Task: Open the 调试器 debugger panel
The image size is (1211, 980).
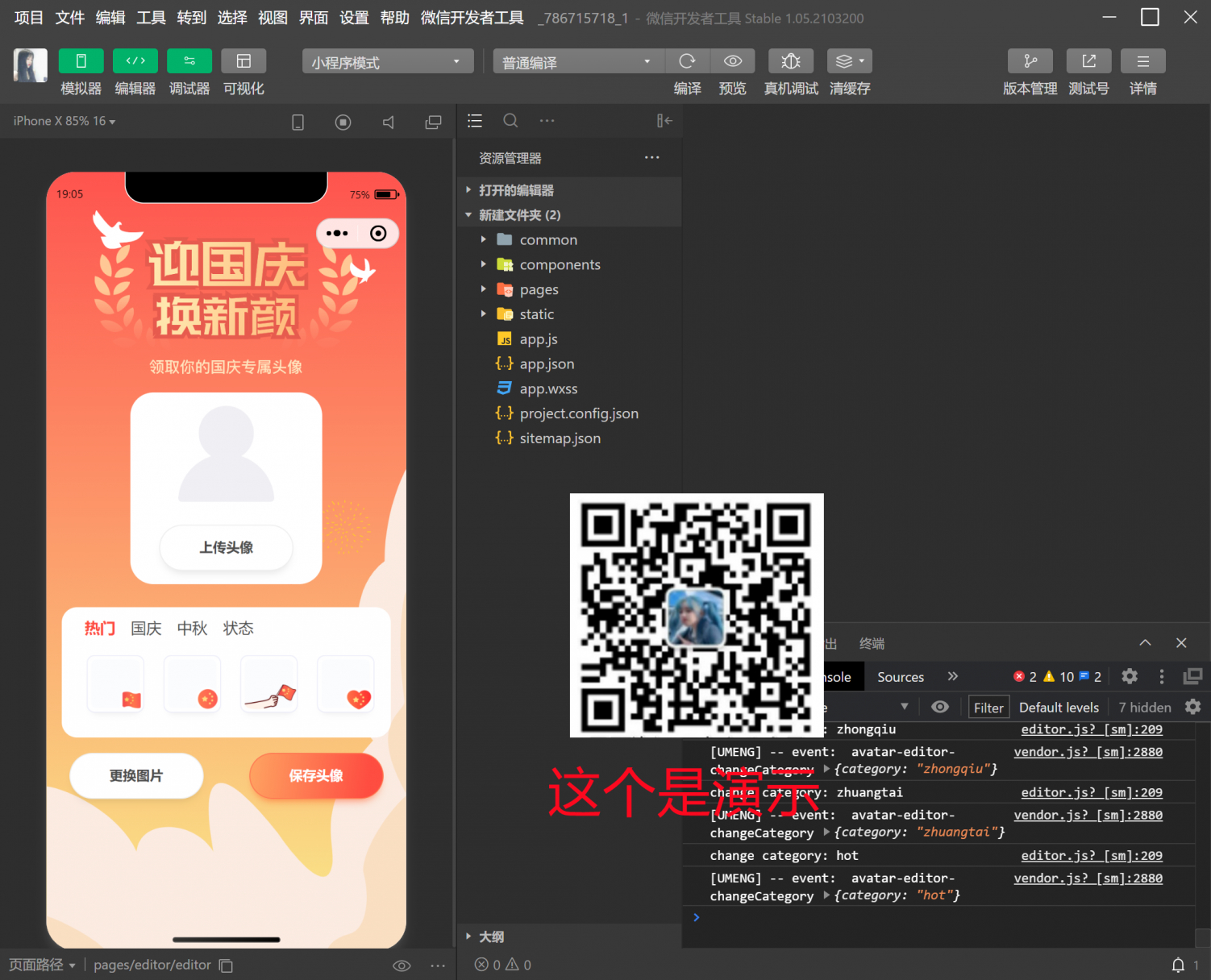Action: point(189,60)
